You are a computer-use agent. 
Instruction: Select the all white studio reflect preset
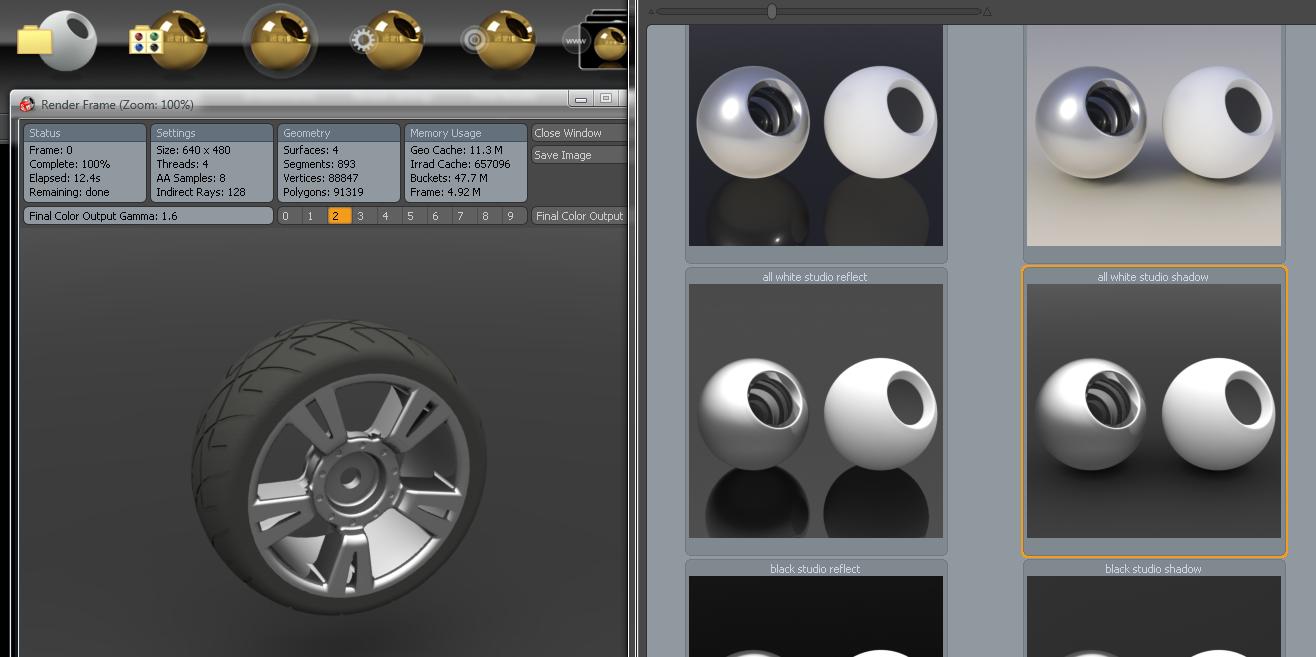pos(816,411)
